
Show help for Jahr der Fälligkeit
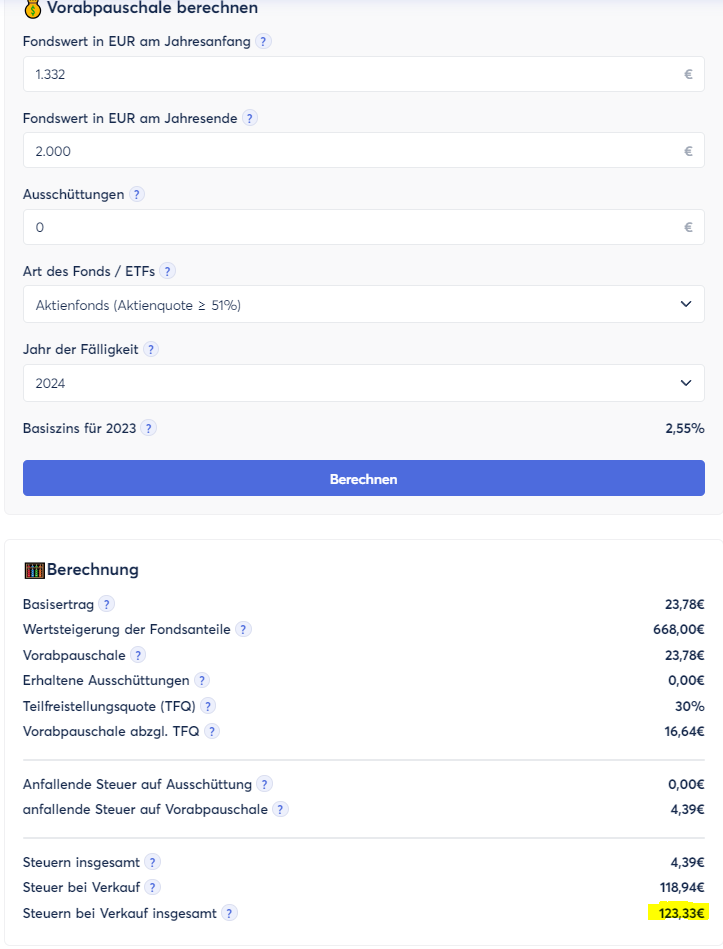click(x=151, y=350)
